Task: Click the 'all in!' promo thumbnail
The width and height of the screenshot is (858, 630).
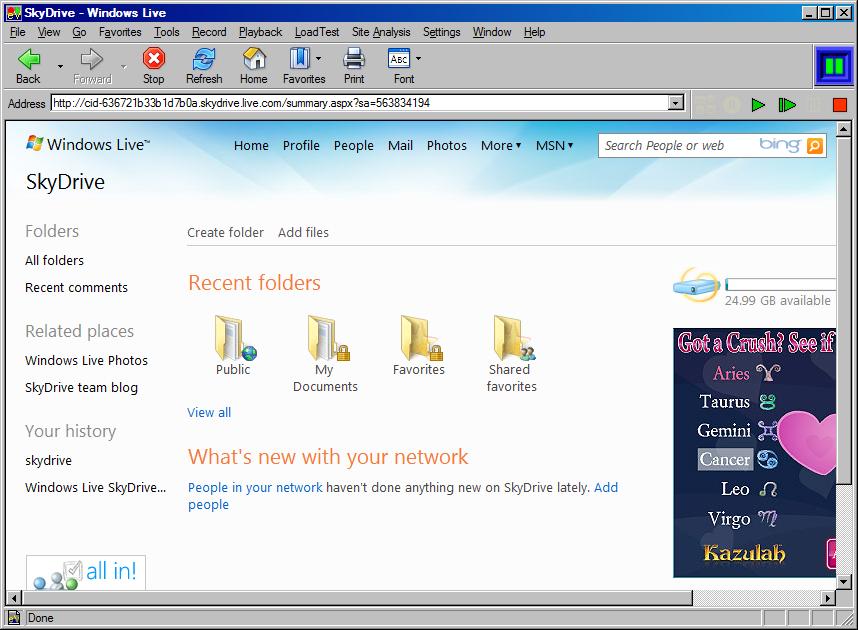Action: tap(86, 573)
